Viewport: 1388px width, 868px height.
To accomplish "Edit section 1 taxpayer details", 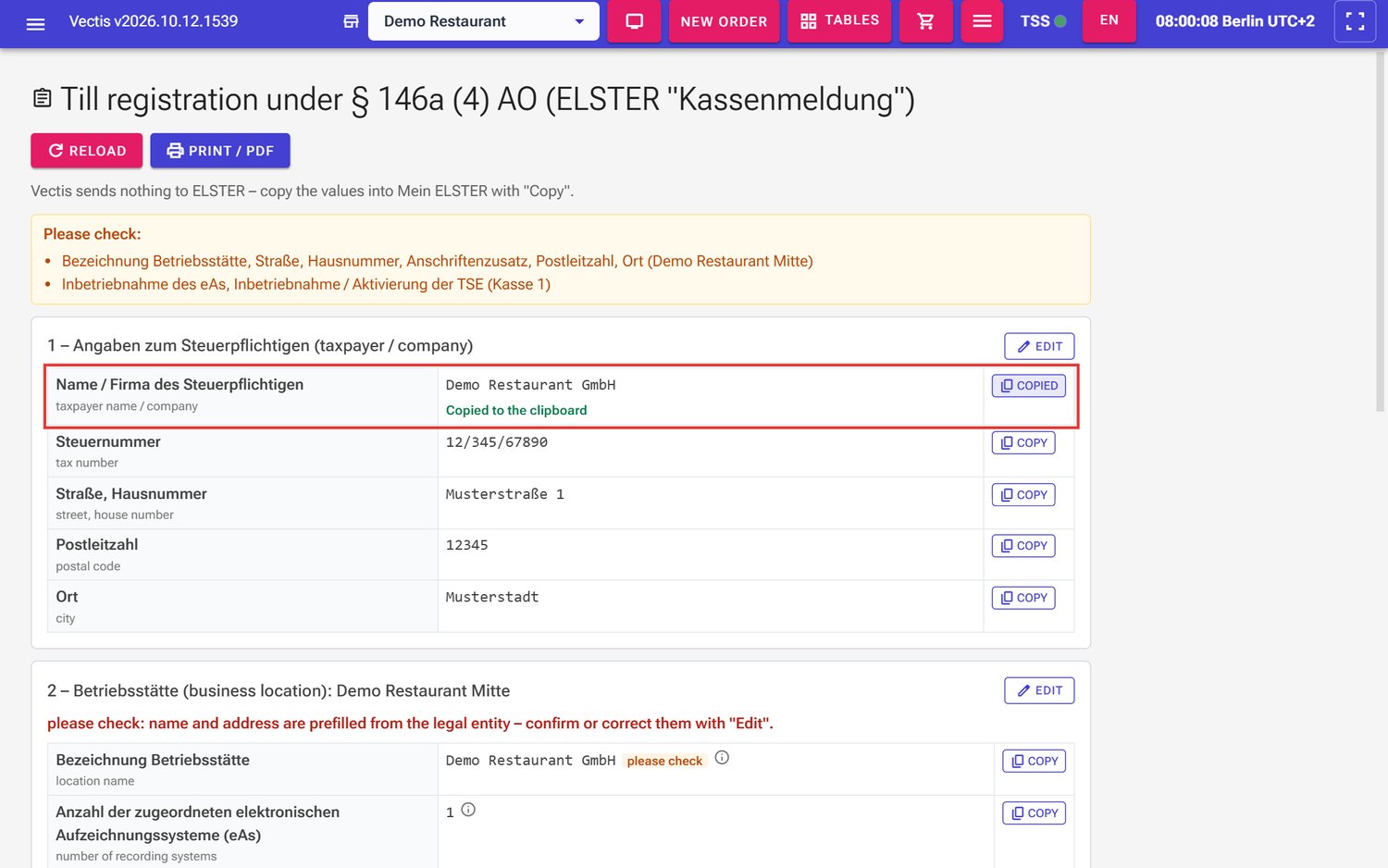I will tap(1039, 346).
